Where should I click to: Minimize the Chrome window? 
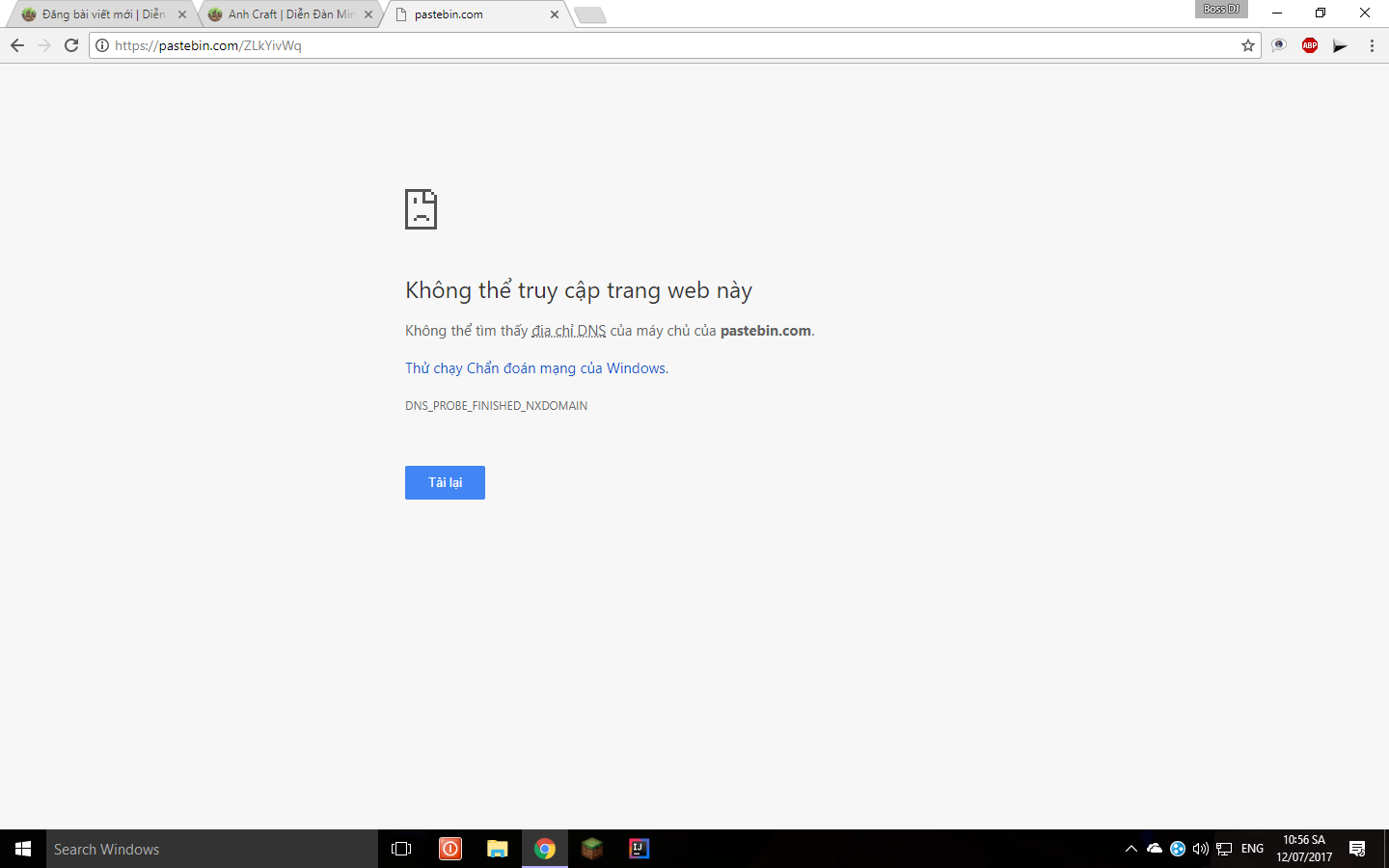click(1276, 13)
